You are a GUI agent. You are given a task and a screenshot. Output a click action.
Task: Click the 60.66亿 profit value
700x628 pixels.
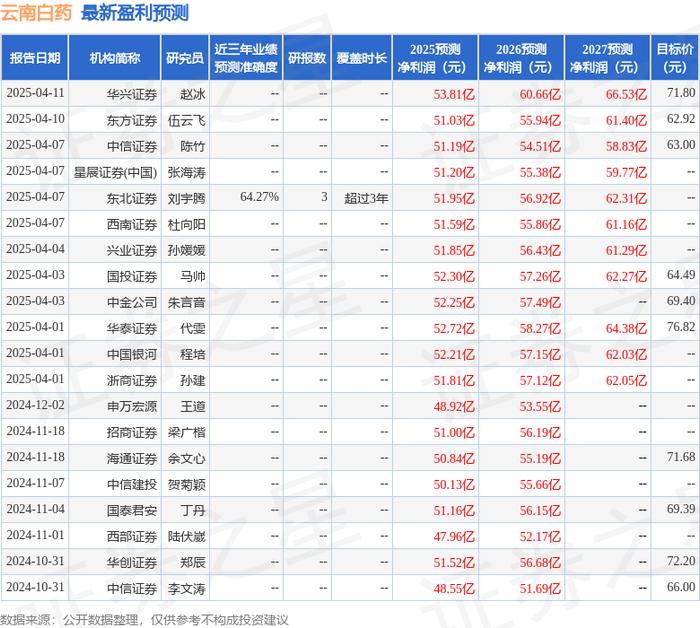point(540,94)
